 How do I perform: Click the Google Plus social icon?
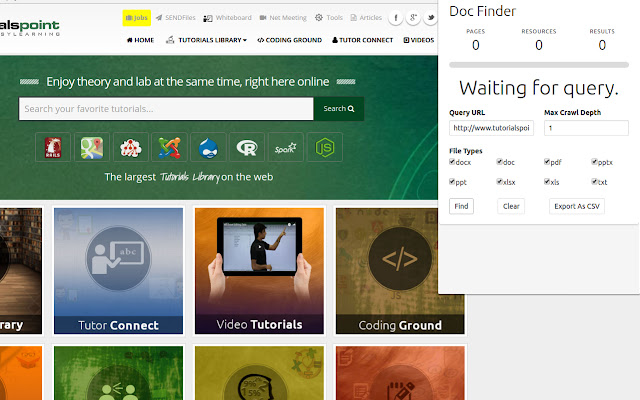coord(413,18)
